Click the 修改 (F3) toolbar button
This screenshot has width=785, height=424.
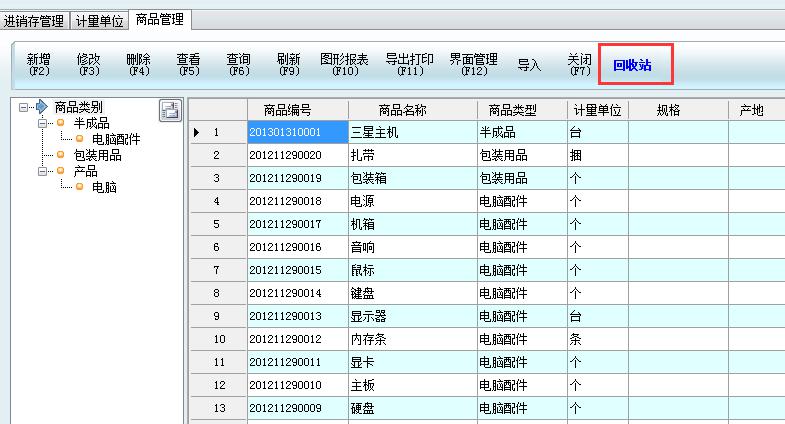(x=89, y=65)
